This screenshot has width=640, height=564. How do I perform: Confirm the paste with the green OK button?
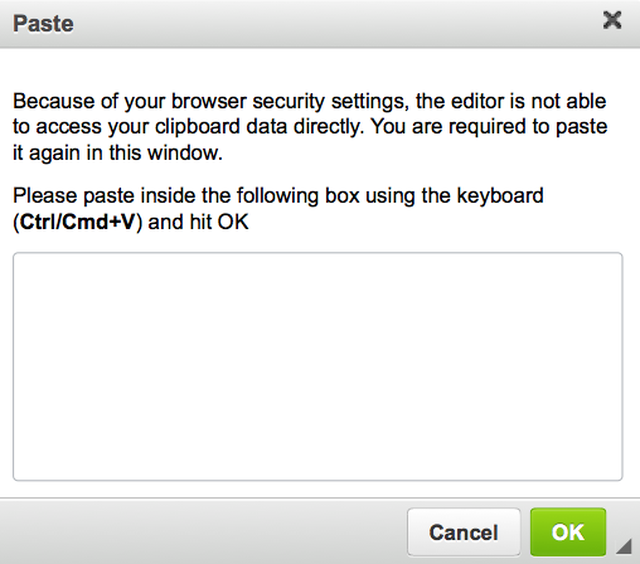pyautogui.click(x=567, y=532)
